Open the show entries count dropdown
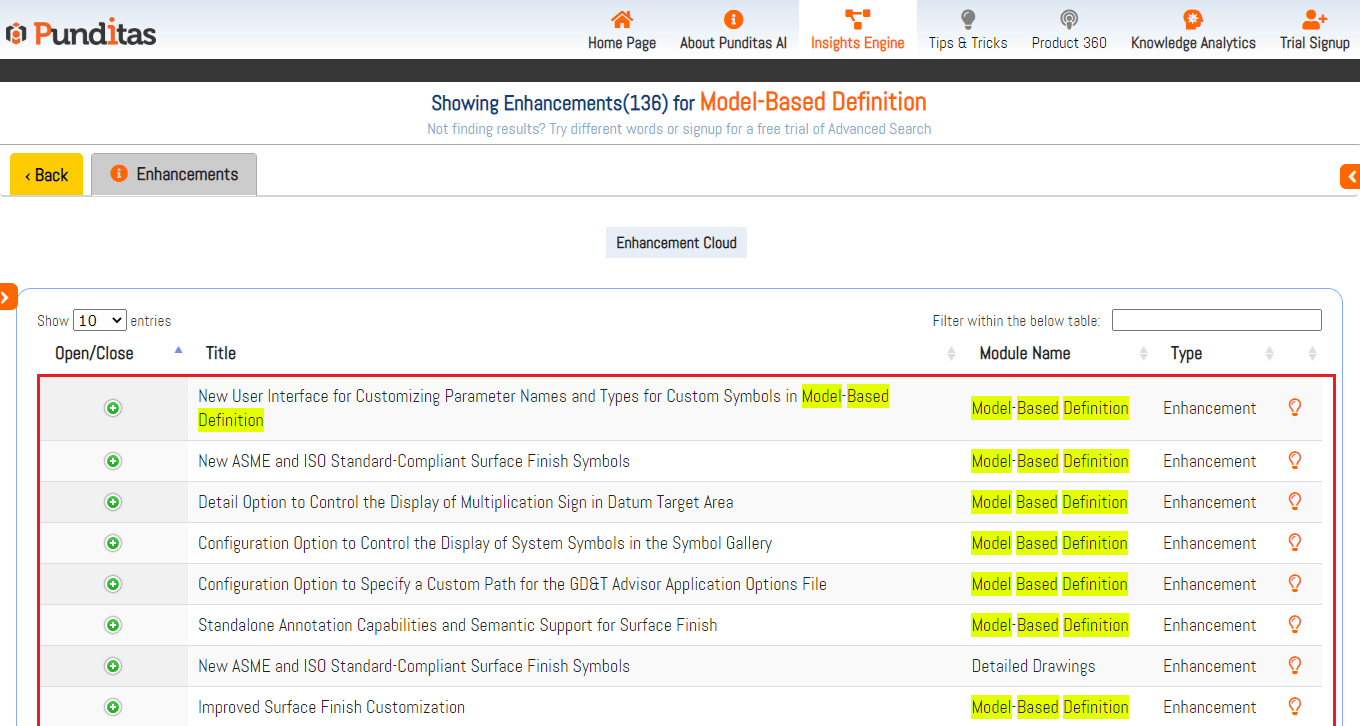Viewport: 1360px width, 726px height. click(x=100, y=321)
